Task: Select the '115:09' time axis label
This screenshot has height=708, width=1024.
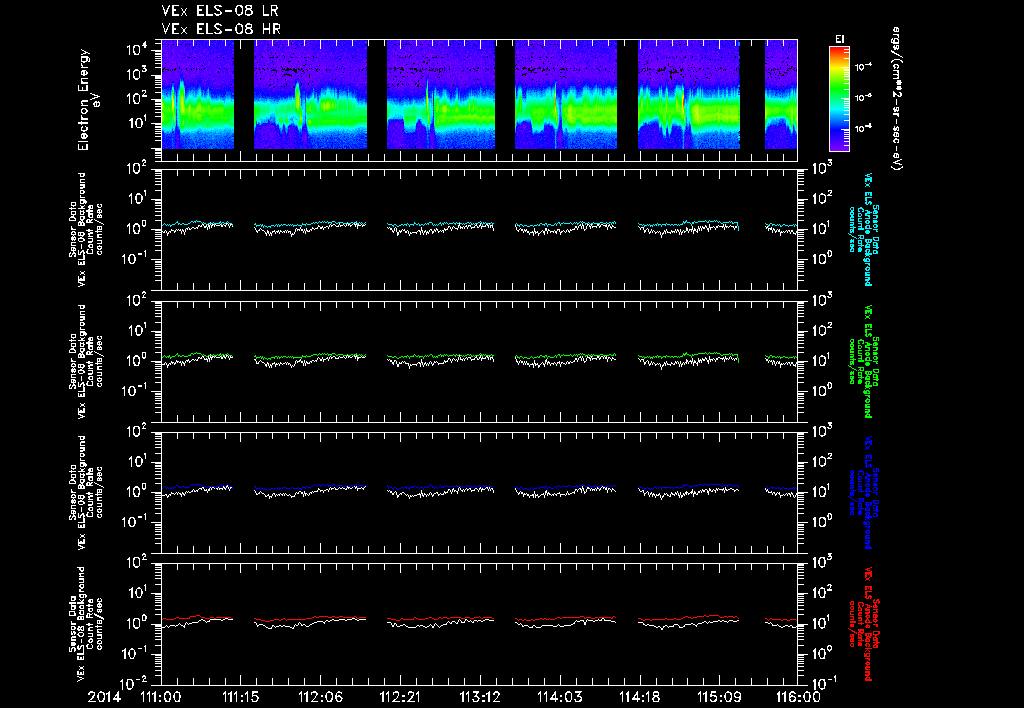Action: (719, 698)
